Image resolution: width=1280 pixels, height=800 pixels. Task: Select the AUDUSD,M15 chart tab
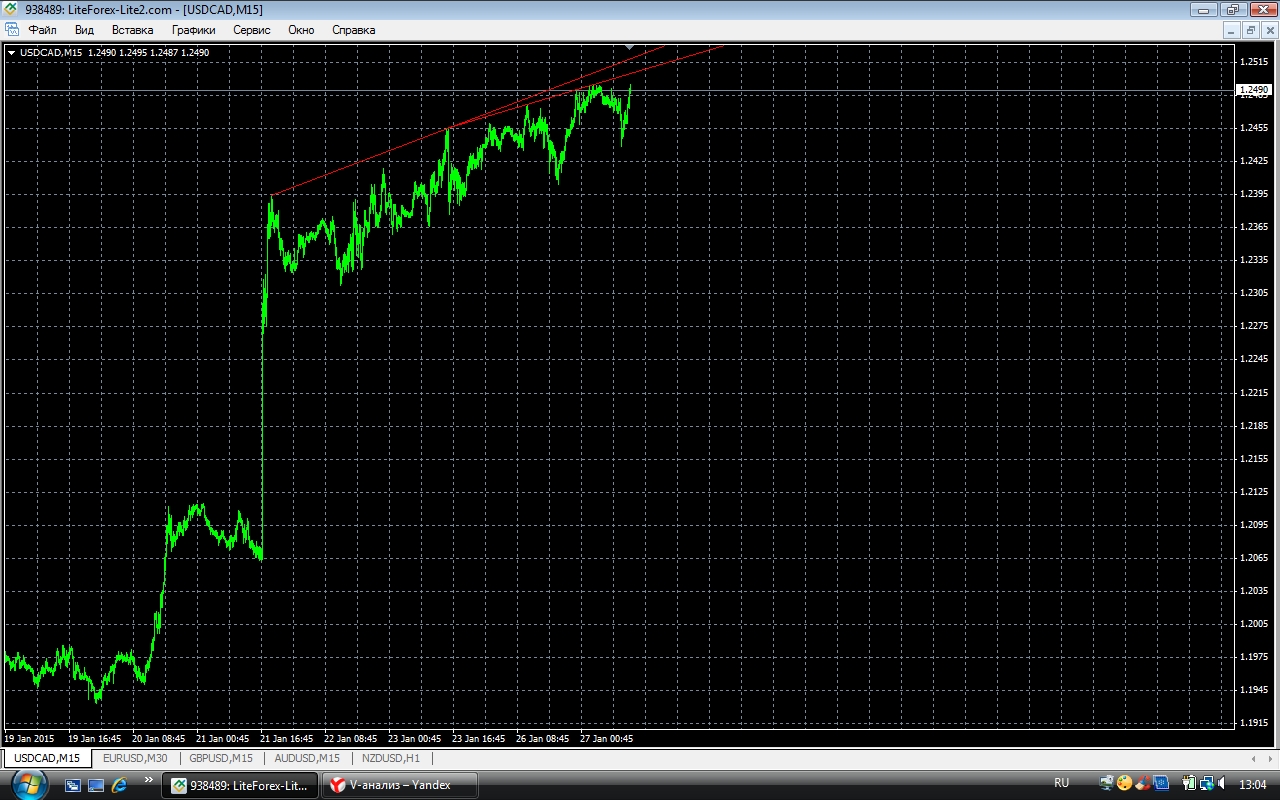point(307,758)
